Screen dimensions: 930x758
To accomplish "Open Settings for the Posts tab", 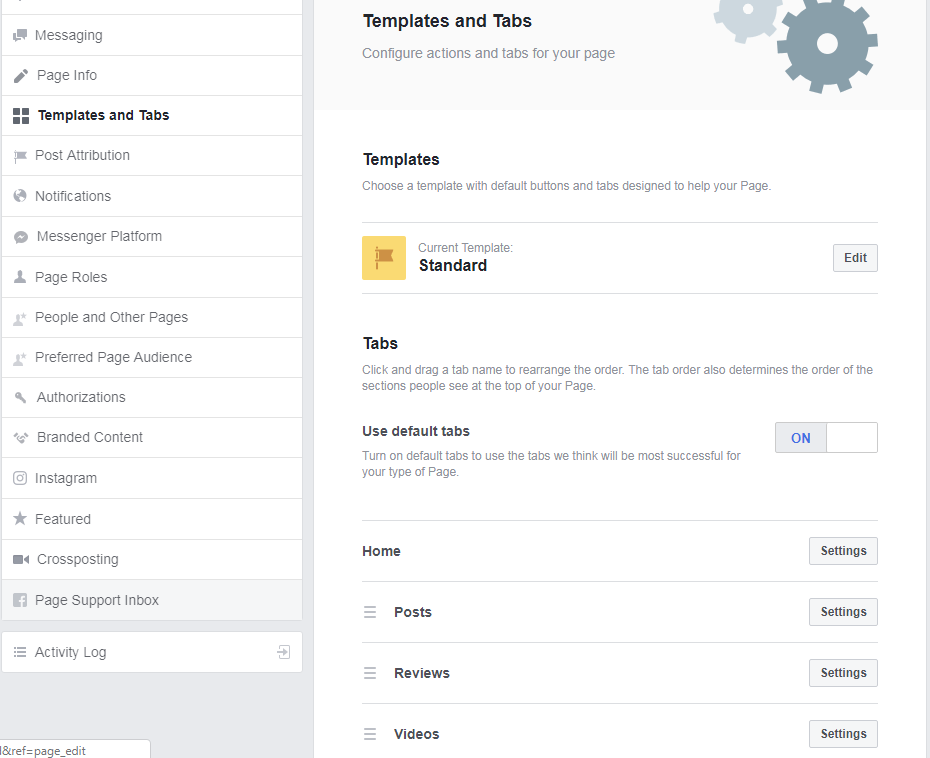I will (843, 612).
